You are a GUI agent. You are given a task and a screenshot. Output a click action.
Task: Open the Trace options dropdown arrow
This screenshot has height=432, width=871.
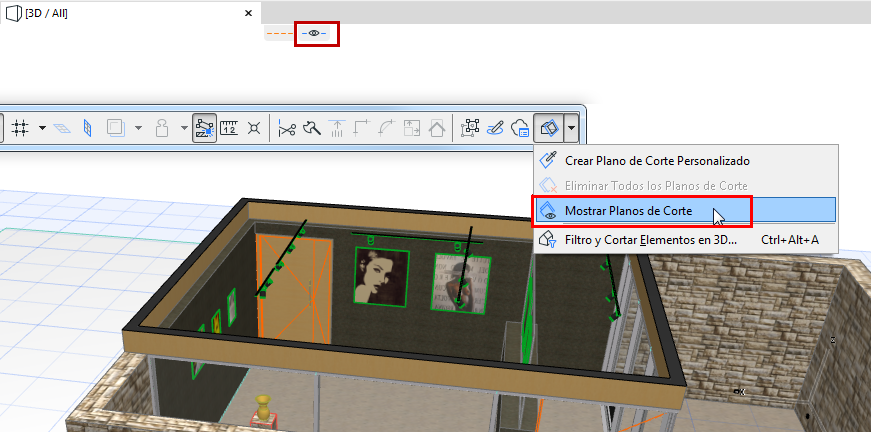[138, 128]
